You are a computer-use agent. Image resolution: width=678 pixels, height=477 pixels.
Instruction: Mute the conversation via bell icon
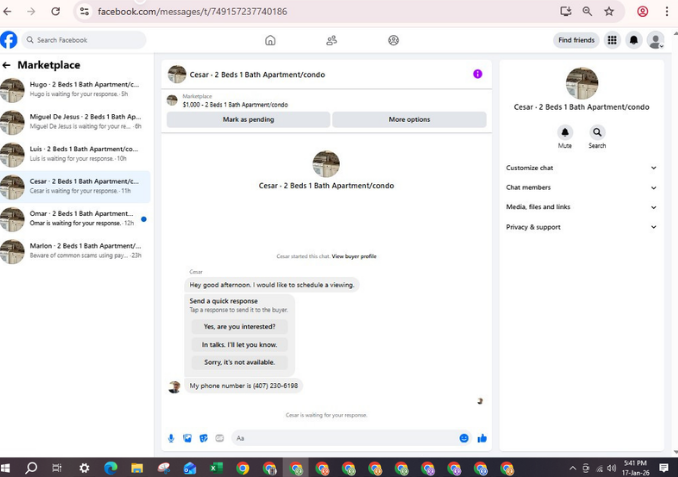(565, 132)
